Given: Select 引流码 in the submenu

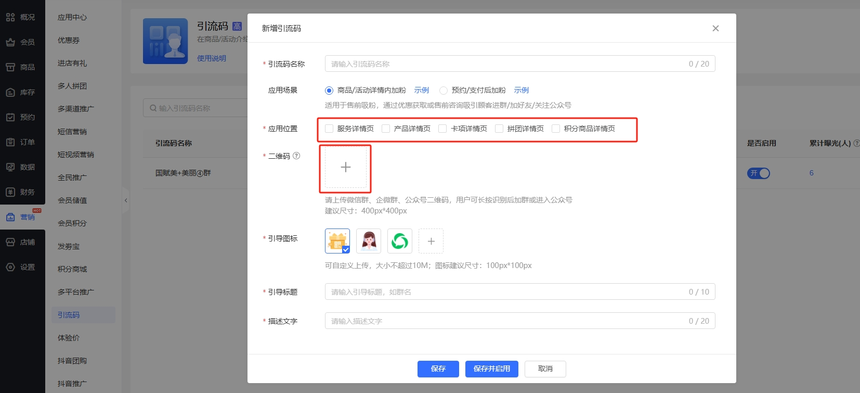Looking at the screenshot, I should tap(83, 315).
